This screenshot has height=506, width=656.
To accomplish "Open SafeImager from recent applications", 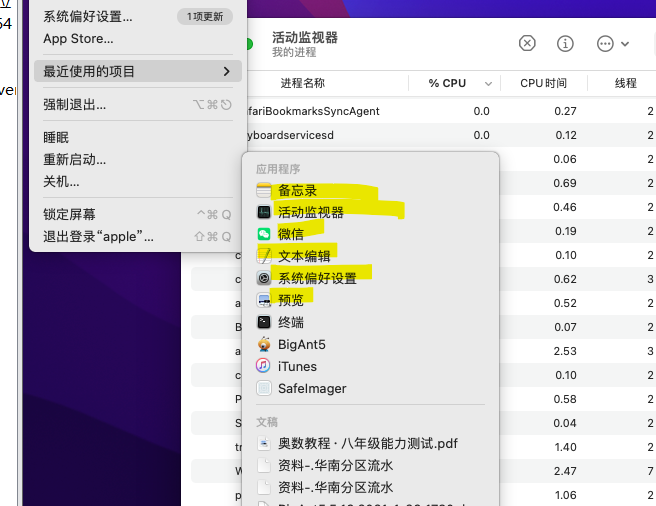I will point(370,388).
